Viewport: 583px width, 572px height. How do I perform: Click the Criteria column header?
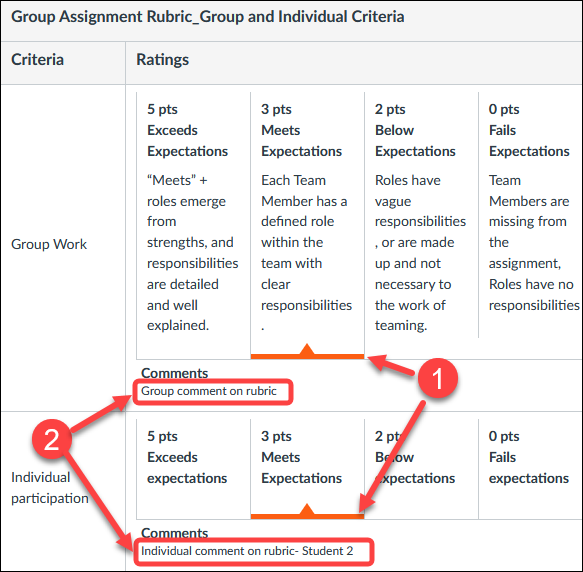click(37, 60)
